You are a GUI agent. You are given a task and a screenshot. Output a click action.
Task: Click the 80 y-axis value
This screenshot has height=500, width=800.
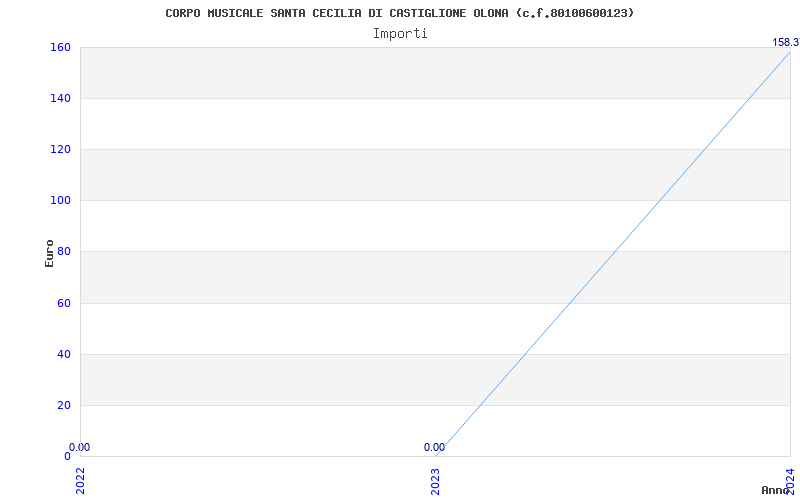point(63,252)
